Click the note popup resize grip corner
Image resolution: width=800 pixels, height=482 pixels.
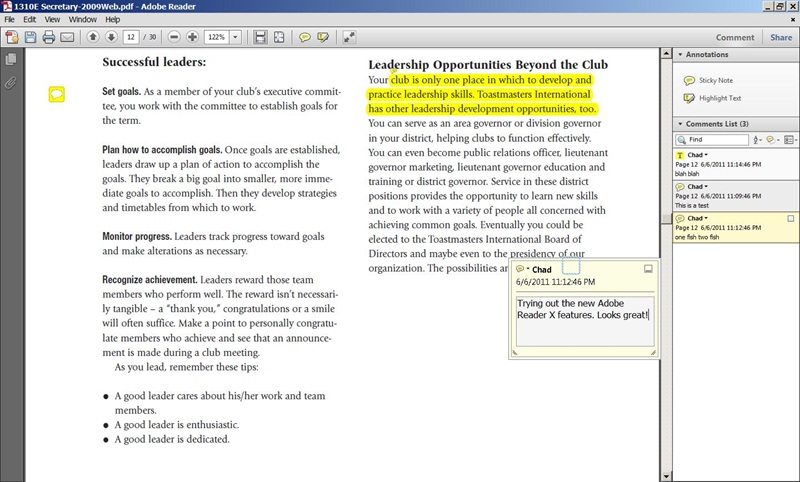pyautogui.click(x=653, y=352)
